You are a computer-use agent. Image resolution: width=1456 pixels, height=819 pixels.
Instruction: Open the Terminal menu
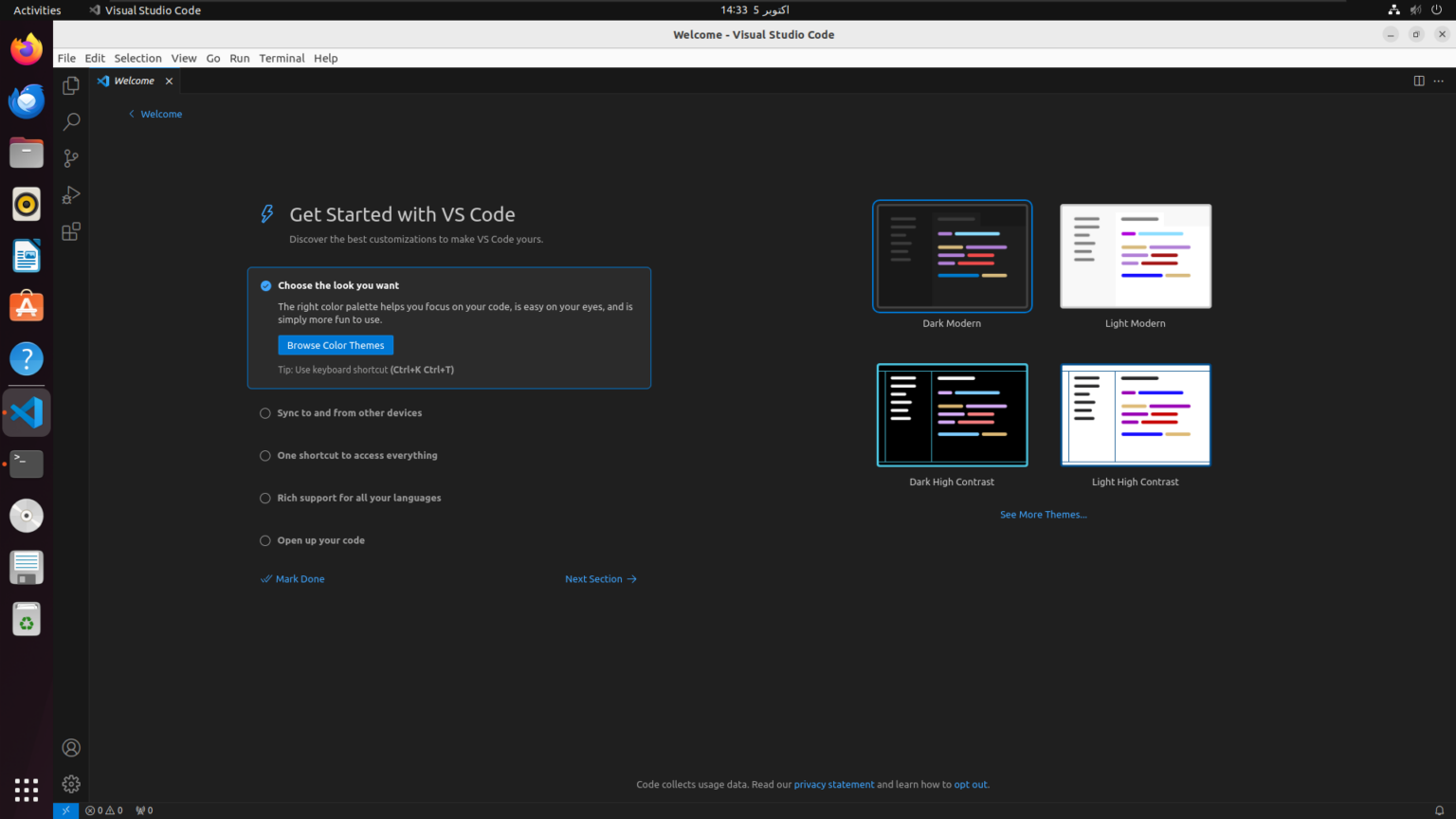282,58
